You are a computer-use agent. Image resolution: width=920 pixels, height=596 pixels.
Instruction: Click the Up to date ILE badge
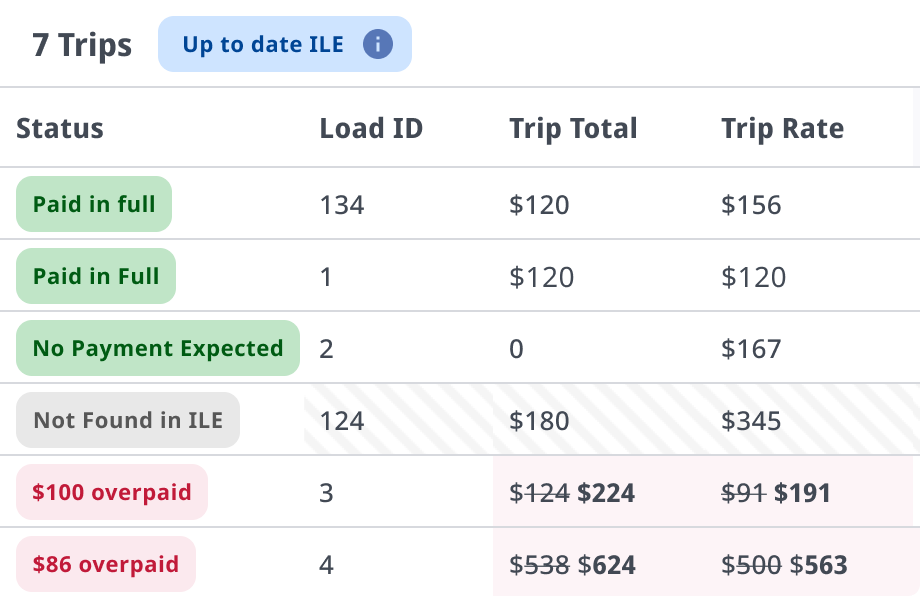click(285, 44)
